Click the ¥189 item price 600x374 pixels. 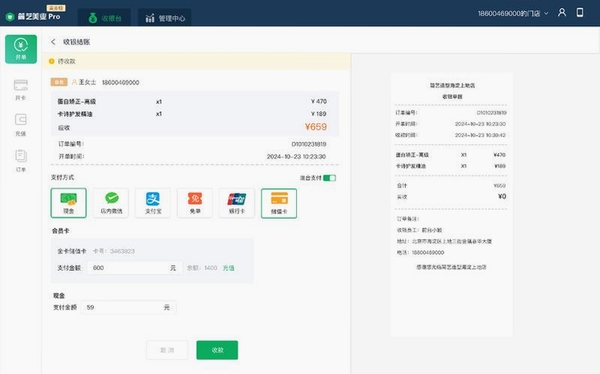pos(319,114)
